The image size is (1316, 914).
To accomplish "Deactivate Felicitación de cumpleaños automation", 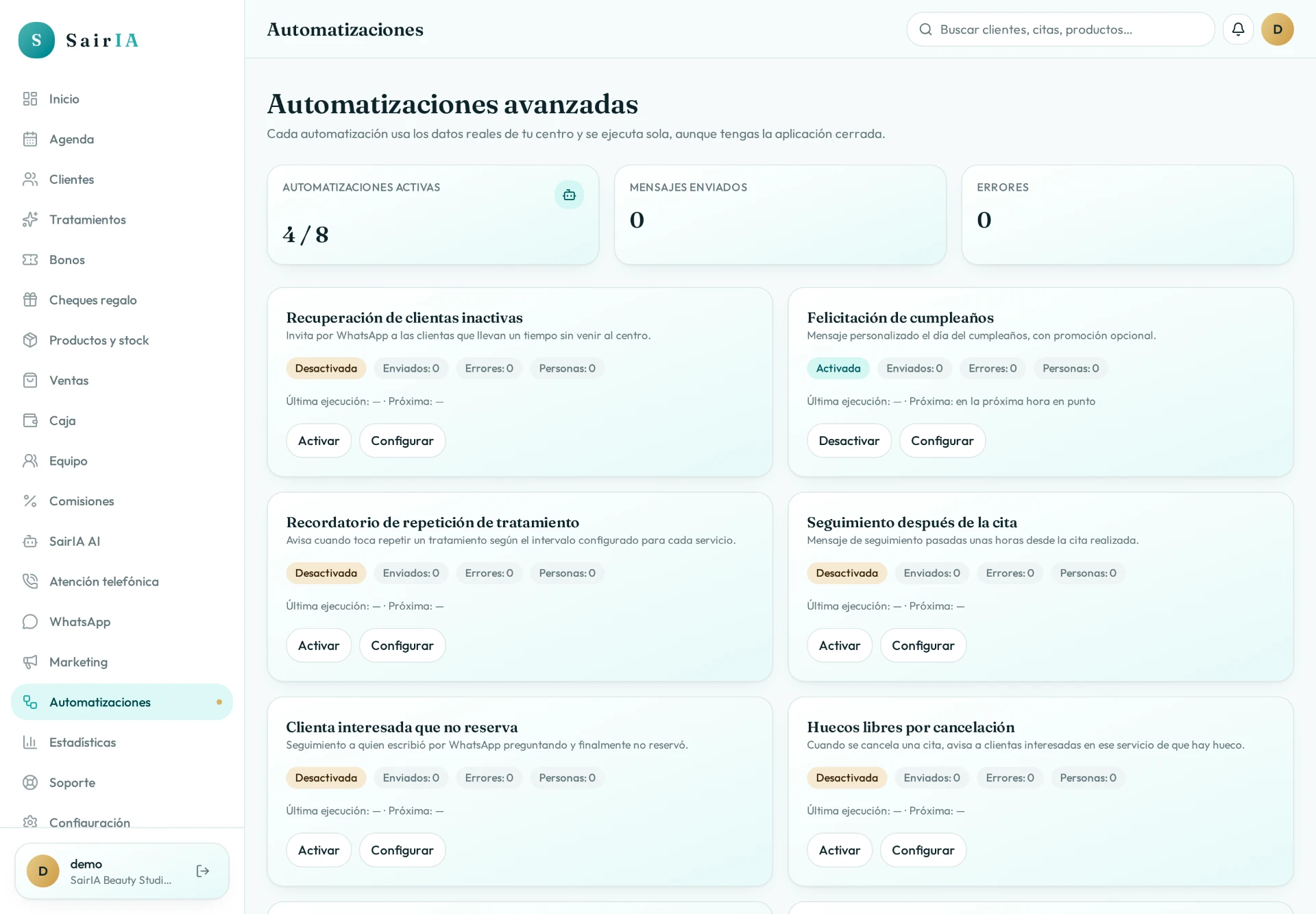I will 849,441.
